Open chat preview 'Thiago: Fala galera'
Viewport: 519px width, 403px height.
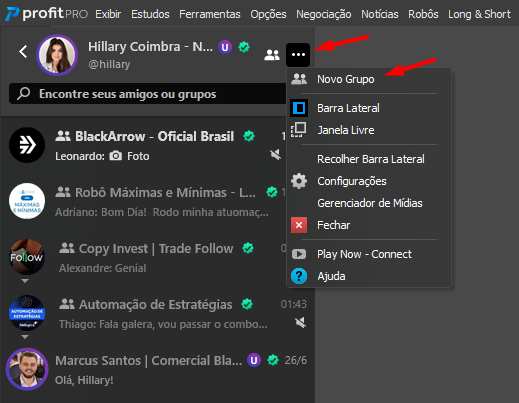pos(163,324)
